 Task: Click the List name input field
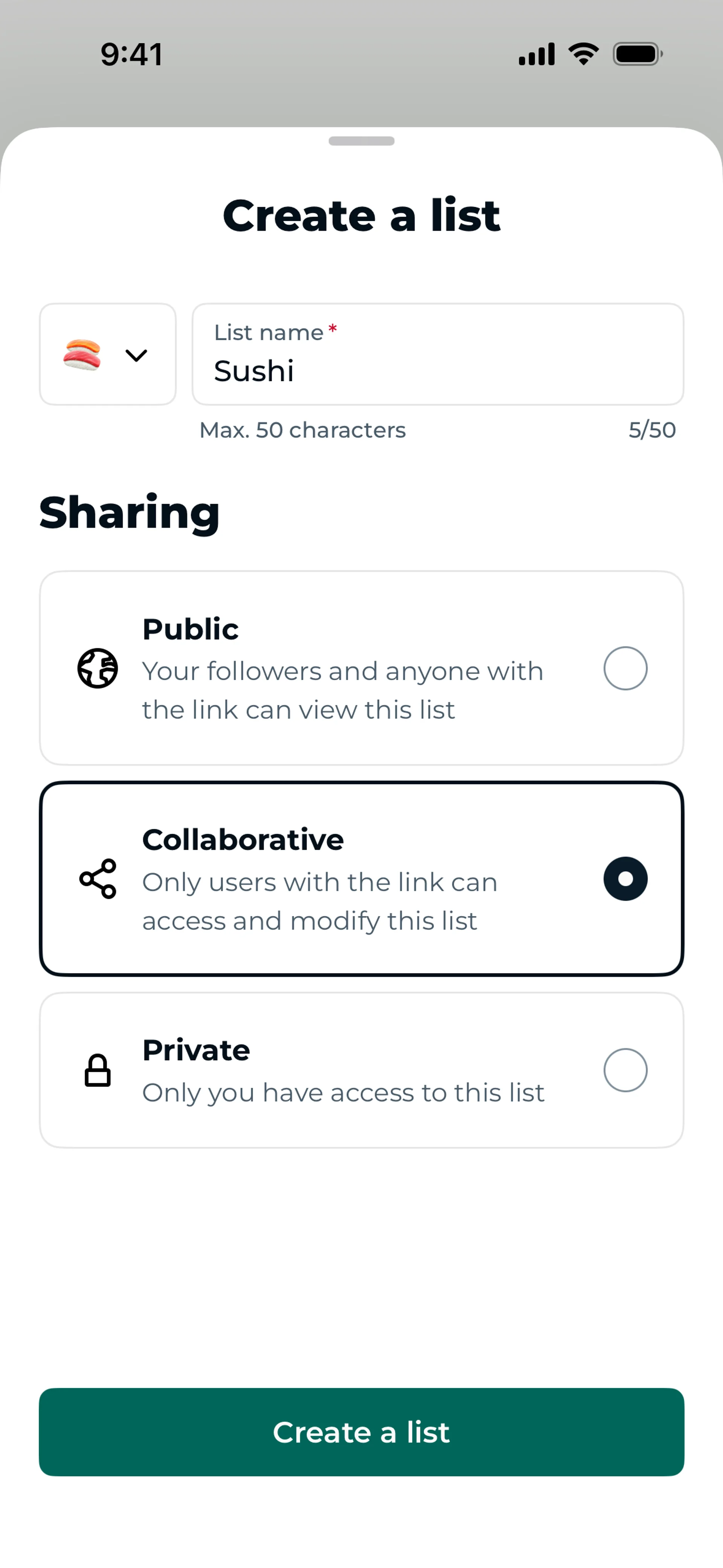coord(438,355)
